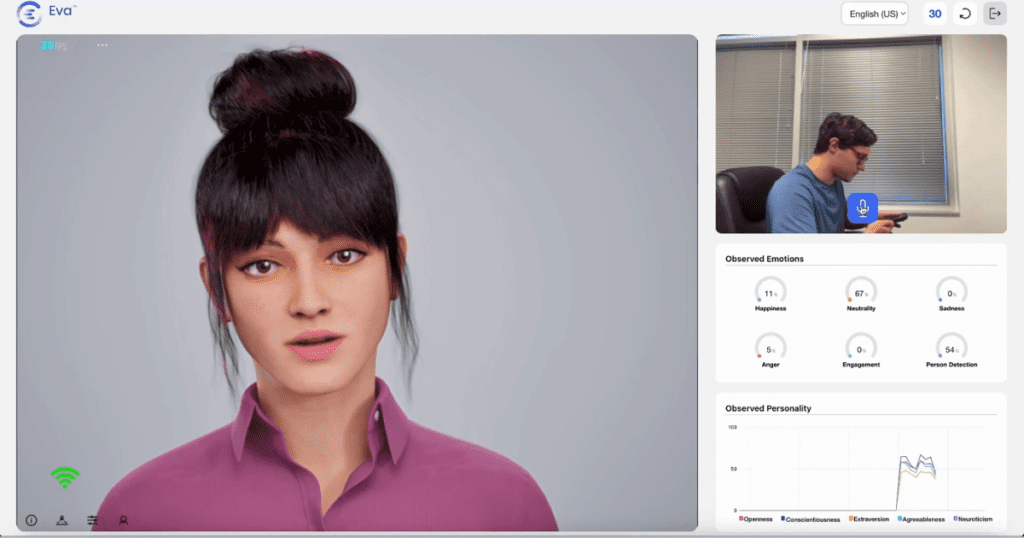1024x538 pixels.
Task: Click the green Wi-Fi connection indicator
Action: 65,478
